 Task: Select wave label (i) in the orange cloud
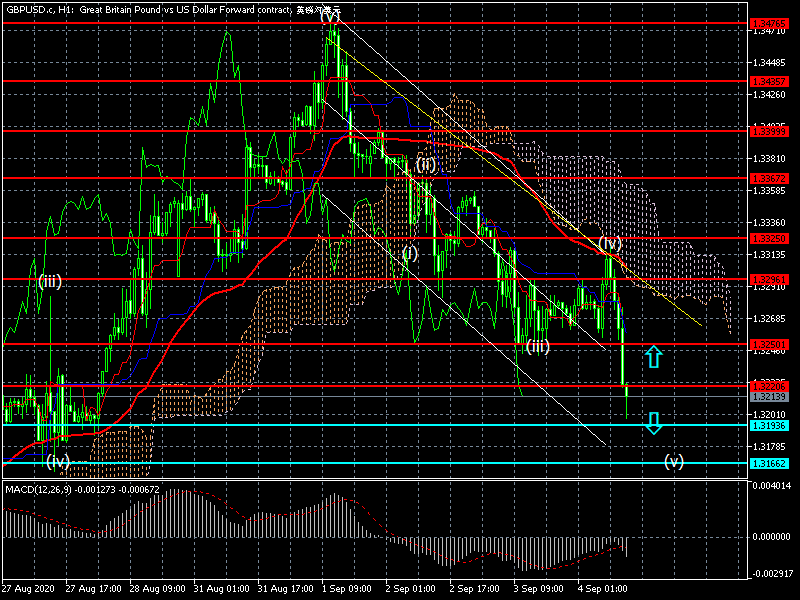[x=409, y=253]
